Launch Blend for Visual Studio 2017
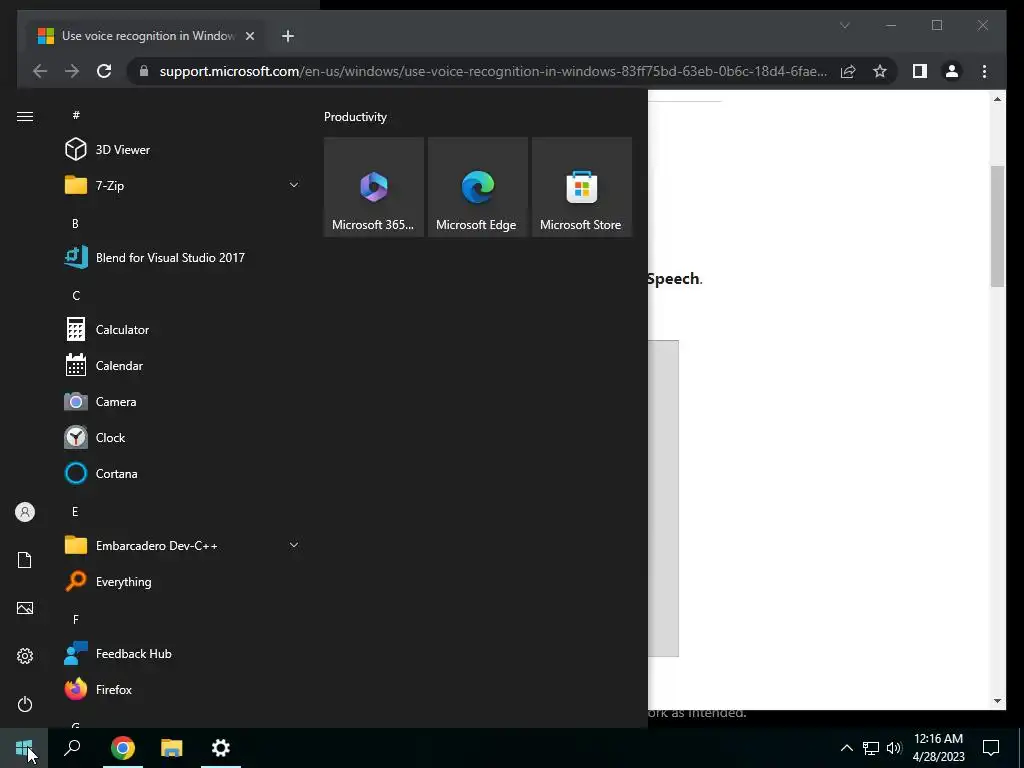 click(183, 257)
